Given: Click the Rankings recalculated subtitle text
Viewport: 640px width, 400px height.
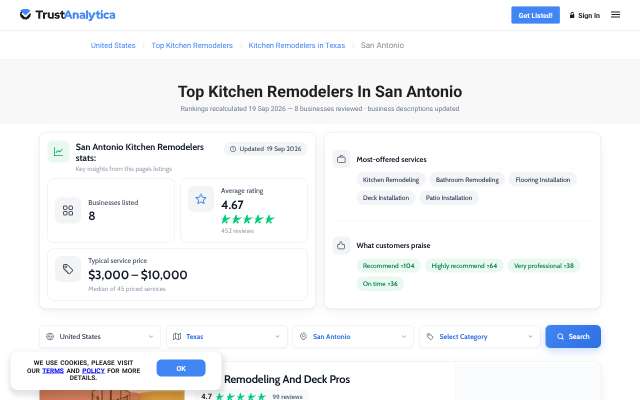Looking at the screenshot, I should tap(320, 109).
